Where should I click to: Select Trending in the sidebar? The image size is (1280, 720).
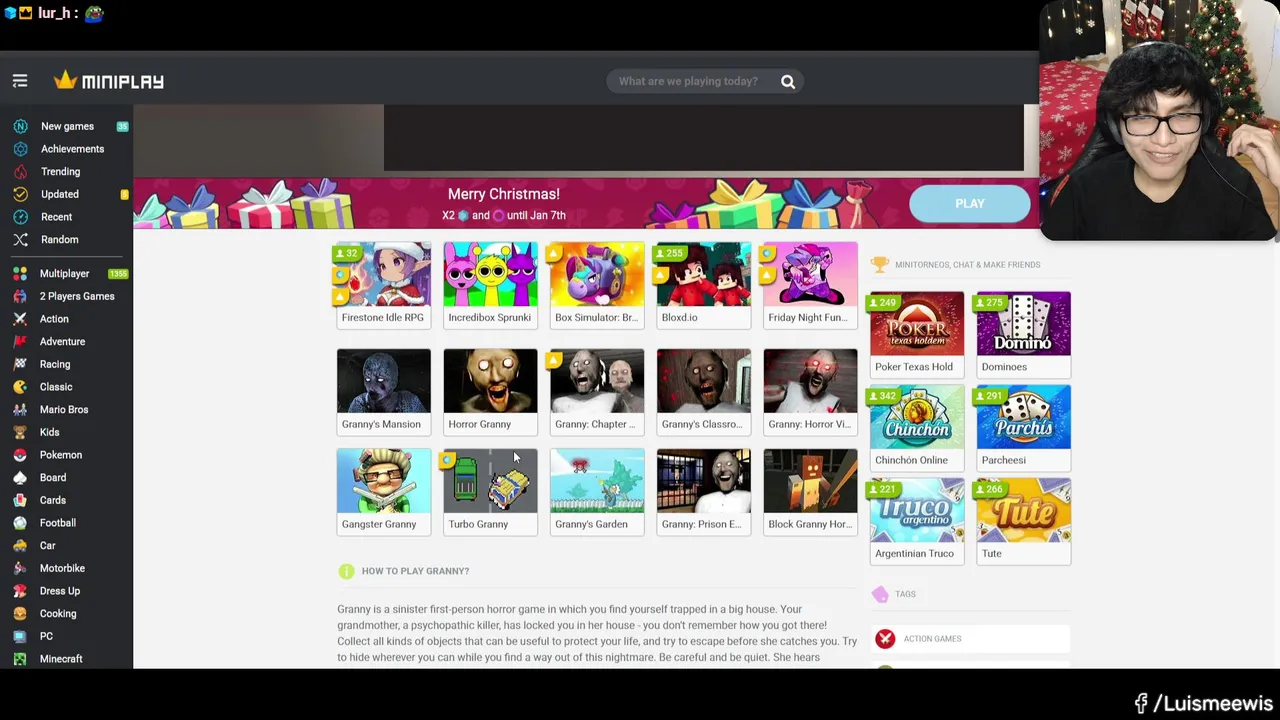tap(60, 172)
